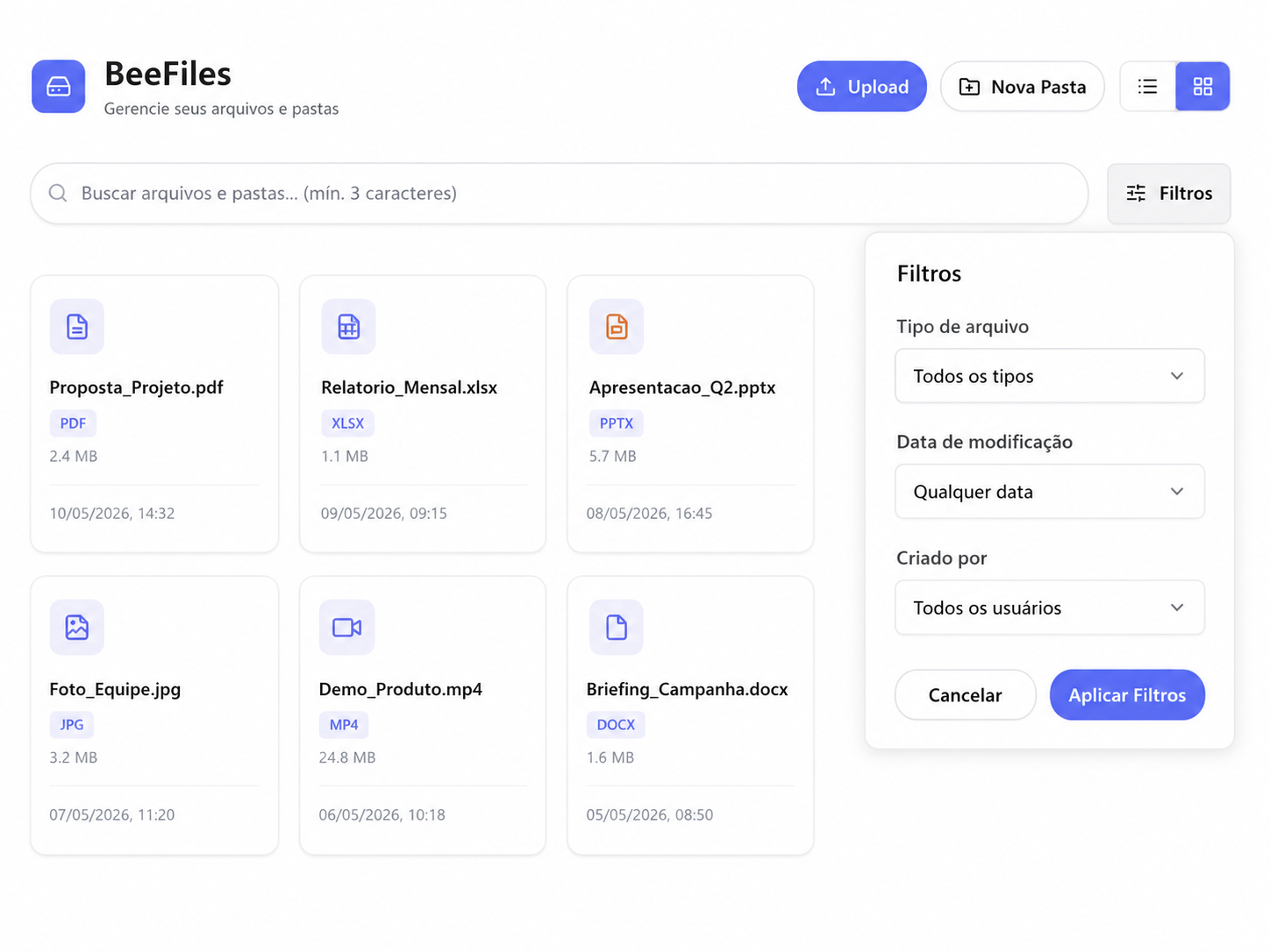Viewport: 1270px width, 952px height.
Task: Click the date 06/05/2026, 10:18
Action: point(382,815)
